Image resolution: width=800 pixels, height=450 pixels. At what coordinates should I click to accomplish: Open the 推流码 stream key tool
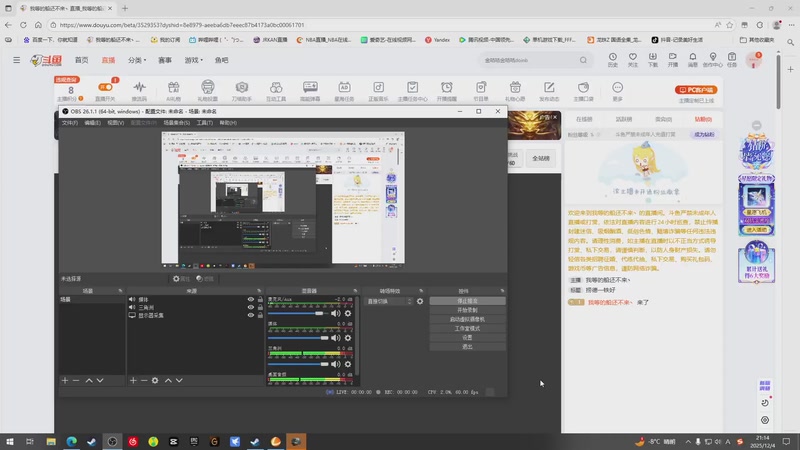(x=139, y=91)
